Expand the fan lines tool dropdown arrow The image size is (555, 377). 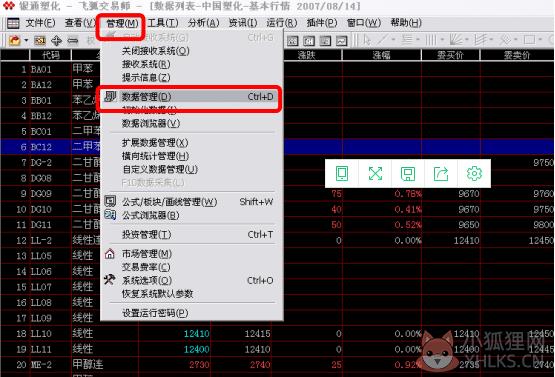coord(467,40)
